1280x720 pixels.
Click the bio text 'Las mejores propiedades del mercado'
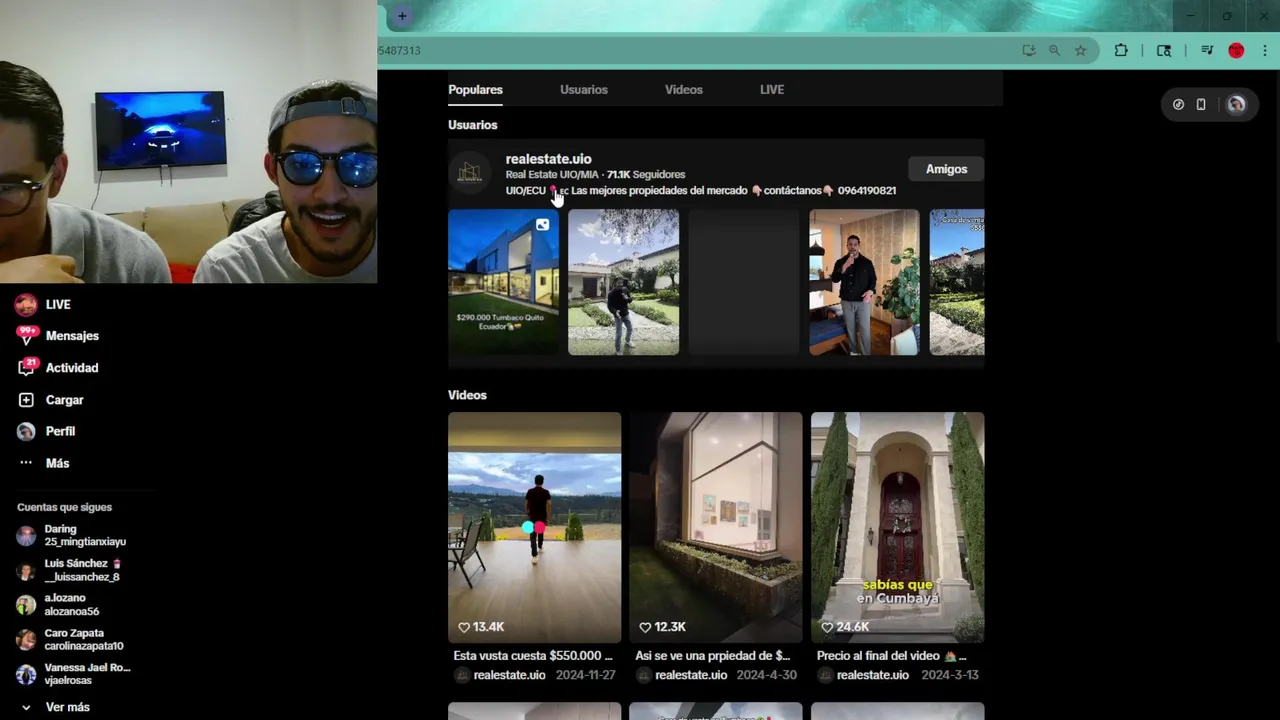(x=660, y=191)
